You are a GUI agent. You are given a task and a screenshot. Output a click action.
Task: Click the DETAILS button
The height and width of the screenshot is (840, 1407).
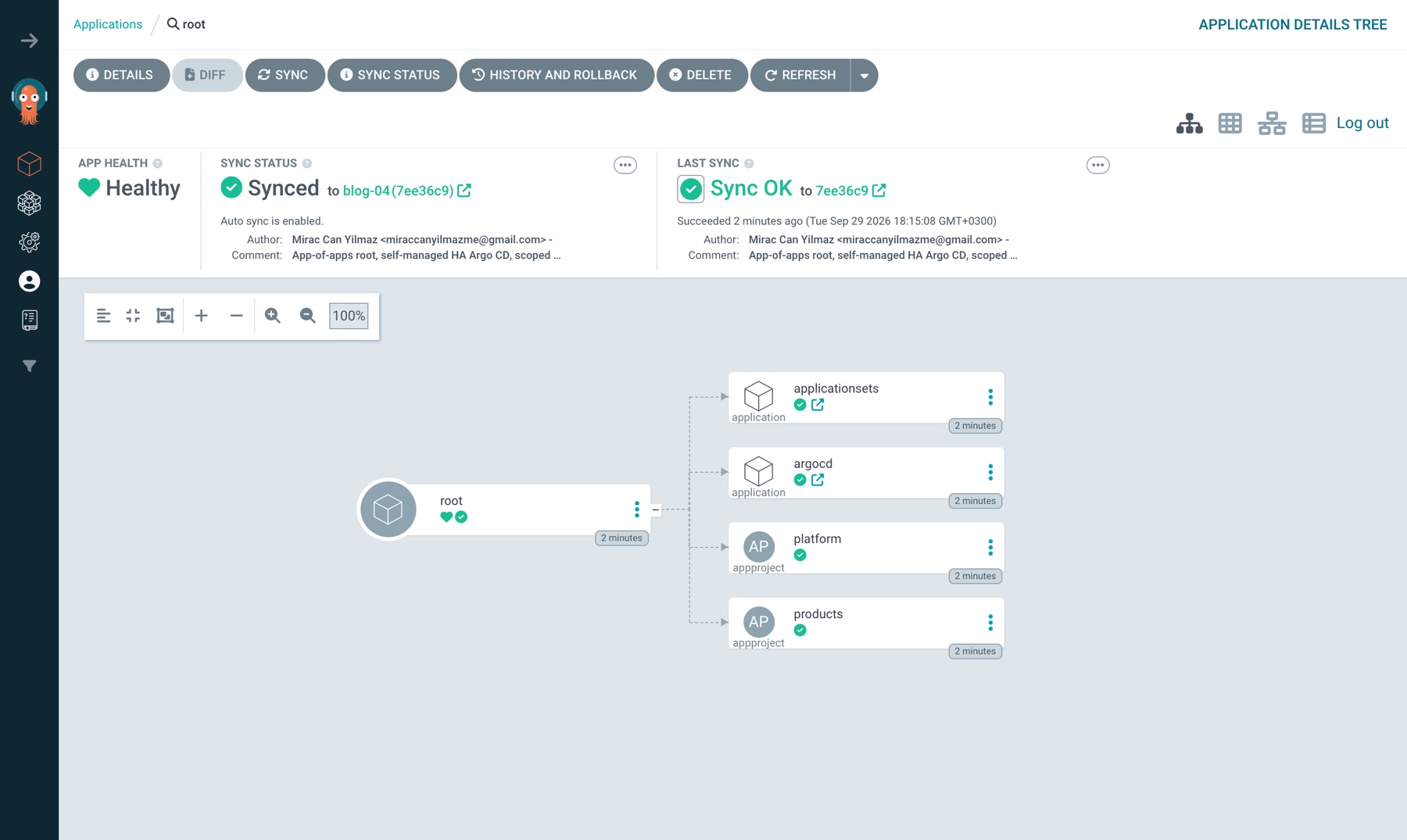pyautogui.click(x=121, y=76)
